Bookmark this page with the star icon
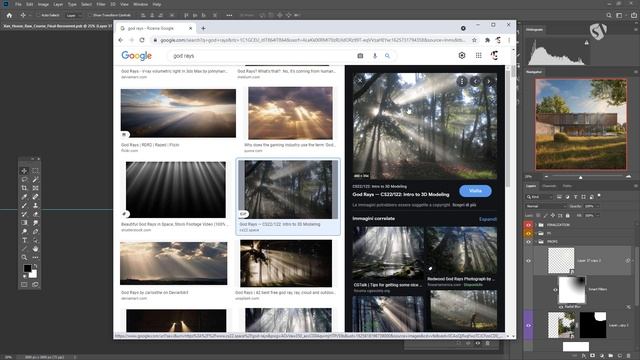This screenshot has height=360, width=640. (474, 40)
